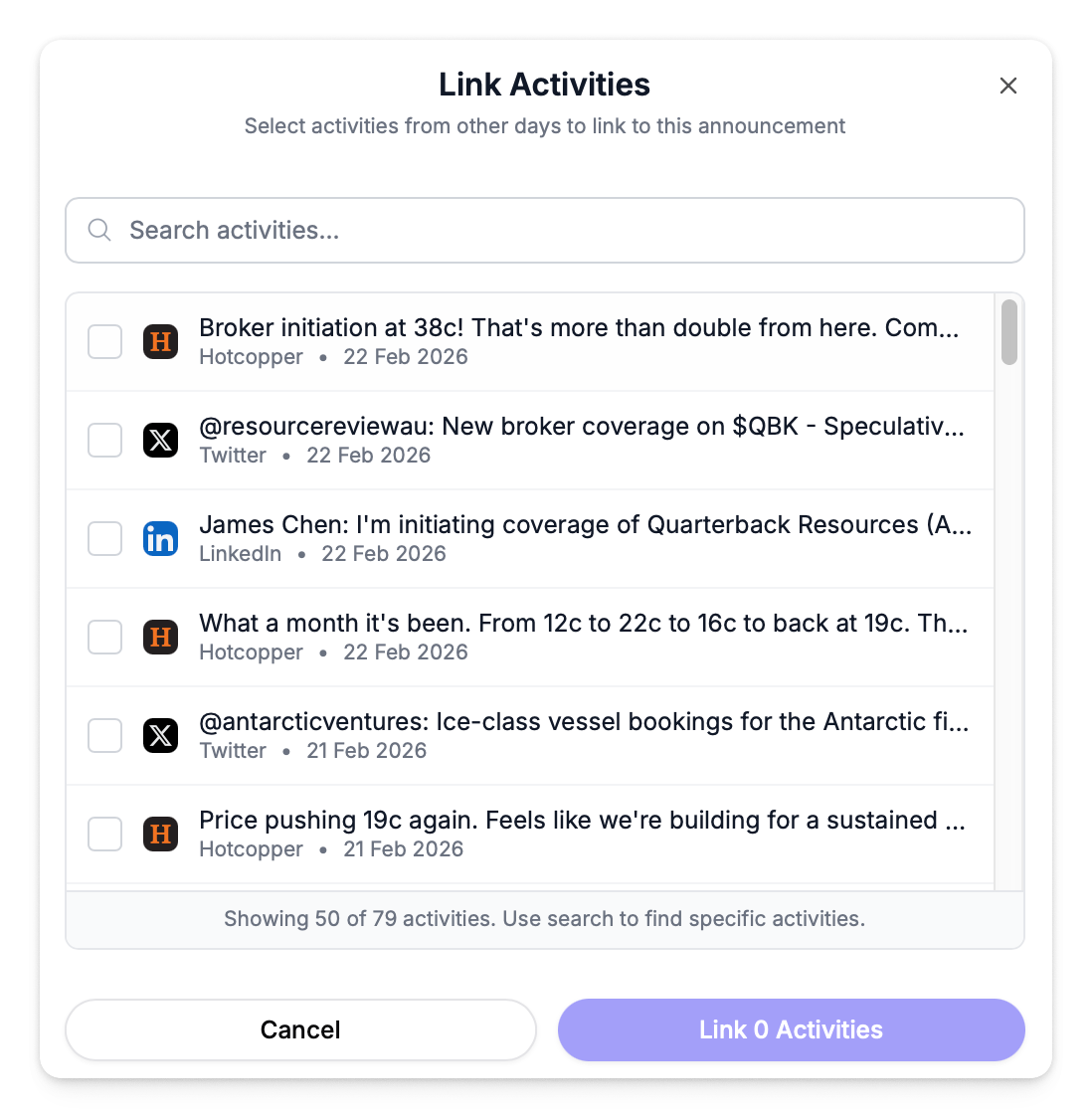1092x1118 pixels.
Task: Tick the @resourcereviewau Twitter activity checkbox
Action: click(105, 440)
